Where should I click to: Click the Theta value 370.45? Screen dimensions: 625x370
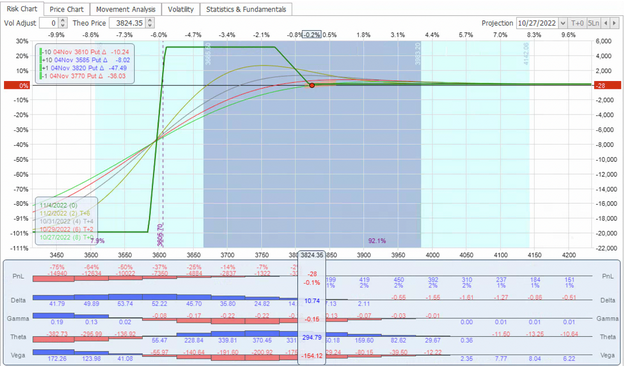point(262,340)
